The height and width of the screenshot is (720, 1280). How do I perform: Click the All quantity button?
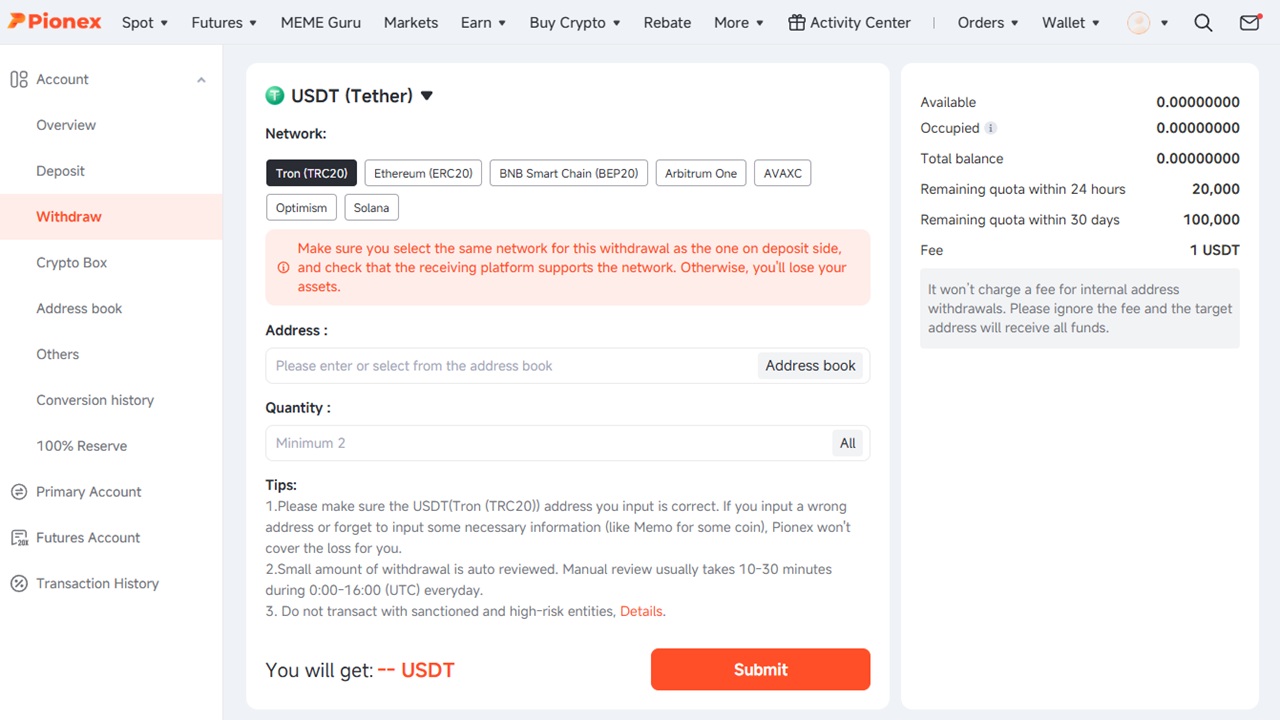847,443
